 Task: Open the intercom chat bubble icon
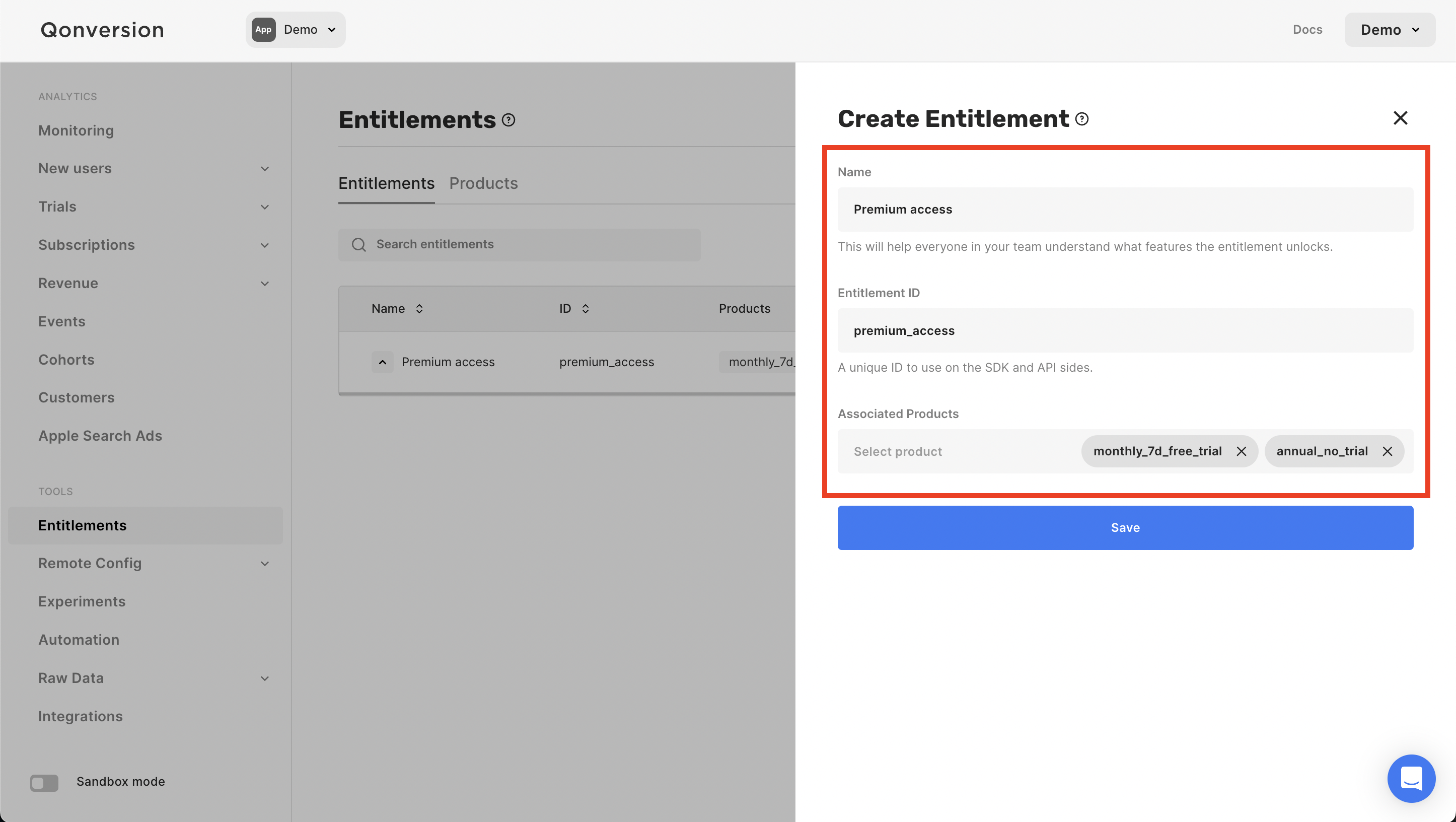(1411, 779)
